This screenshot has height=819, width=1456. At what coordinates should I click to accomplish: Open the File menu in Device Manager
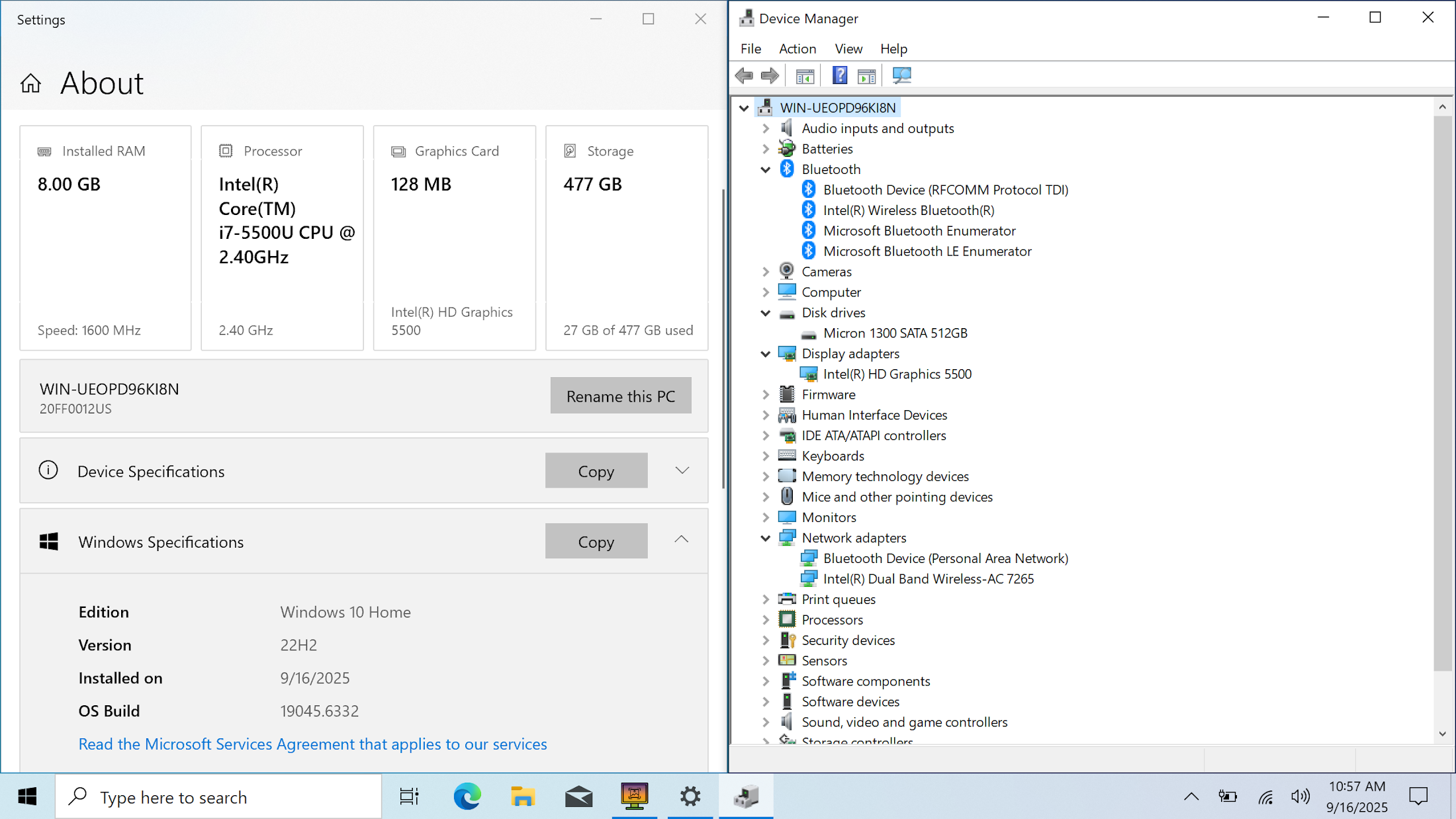pyautogui.click(x=751, y=49)
